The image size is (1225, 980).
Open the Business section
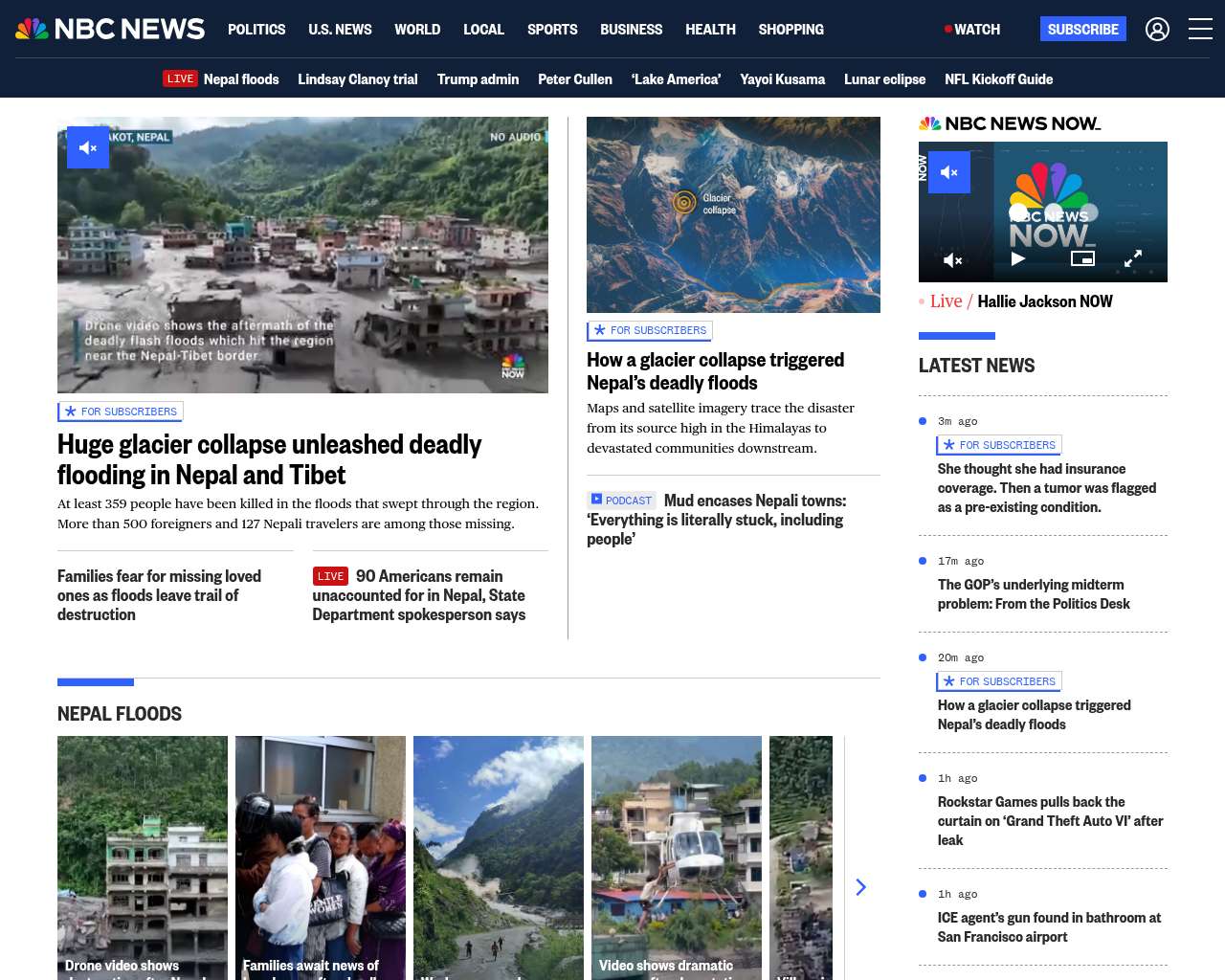631,30
